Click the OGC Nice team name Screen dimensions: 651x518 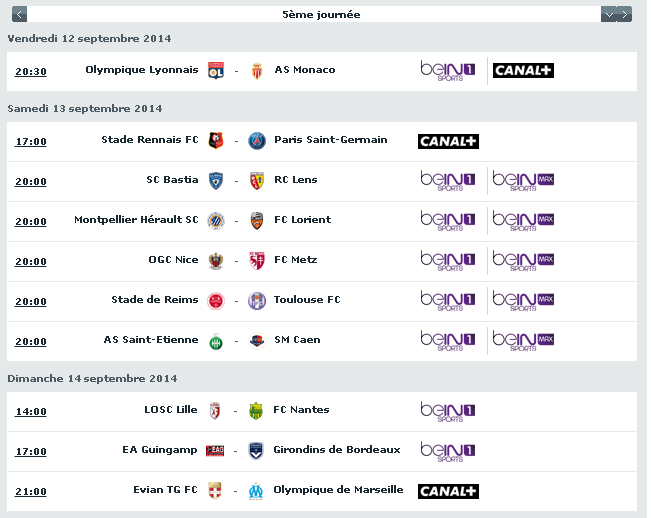173,260
